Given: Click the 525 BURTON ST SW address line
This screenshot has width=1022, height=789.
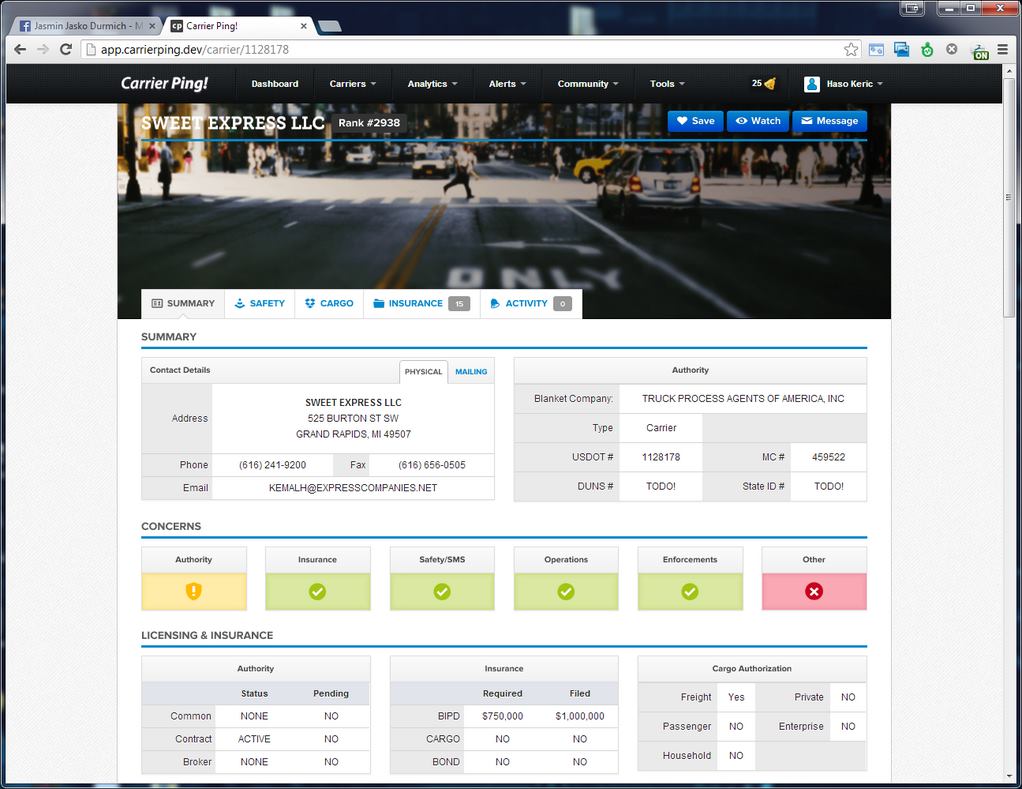Looking at the screenshot, I should [x=353, y=418].
